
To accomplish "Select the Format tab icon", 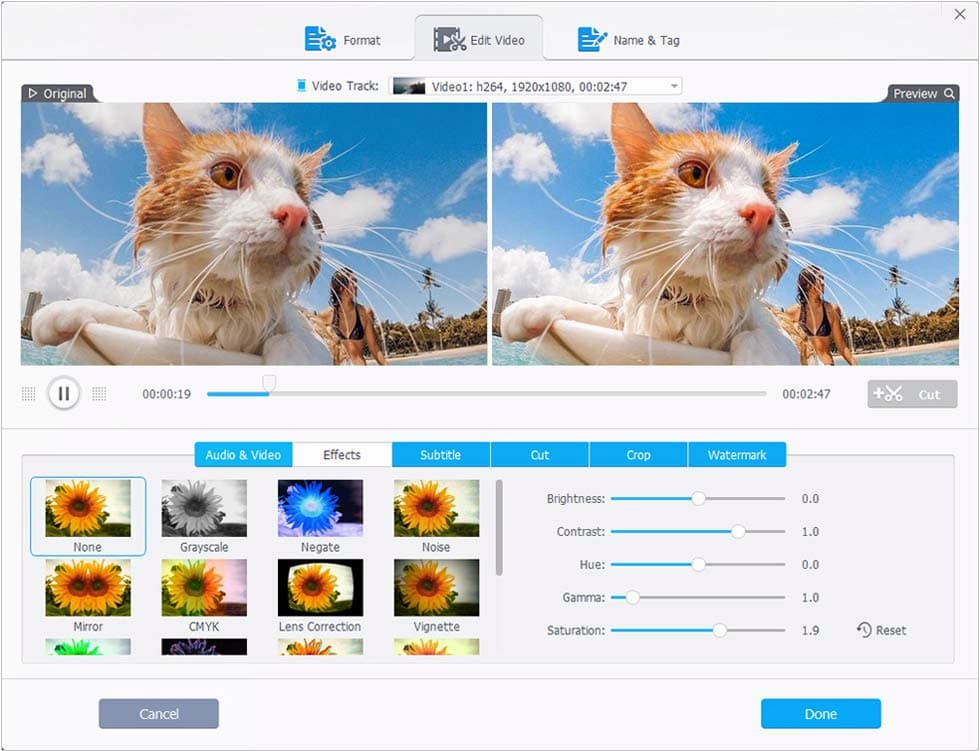I will (318, 39).
